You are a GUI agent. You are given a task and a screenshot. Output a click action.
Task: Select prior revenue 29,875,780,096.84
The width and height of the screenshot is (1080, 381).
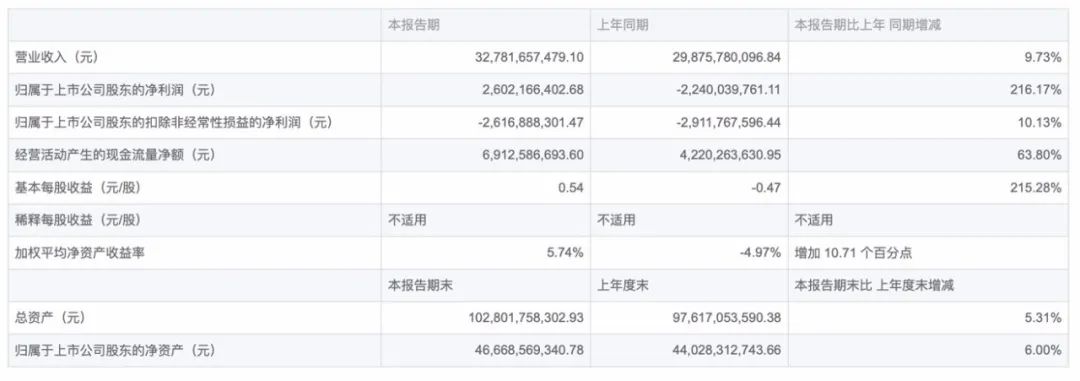pos(727,58)
